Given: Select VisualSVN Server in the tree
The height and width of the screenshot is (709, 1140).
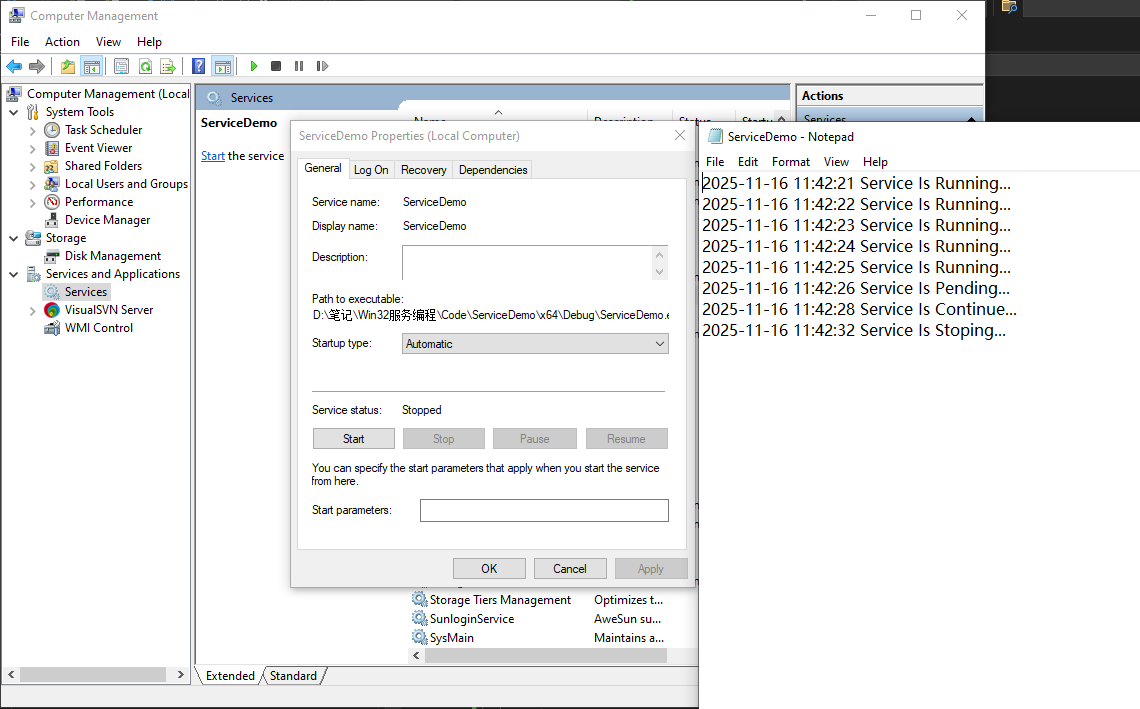Looking at the screenshot, I should tap(109, 310).
